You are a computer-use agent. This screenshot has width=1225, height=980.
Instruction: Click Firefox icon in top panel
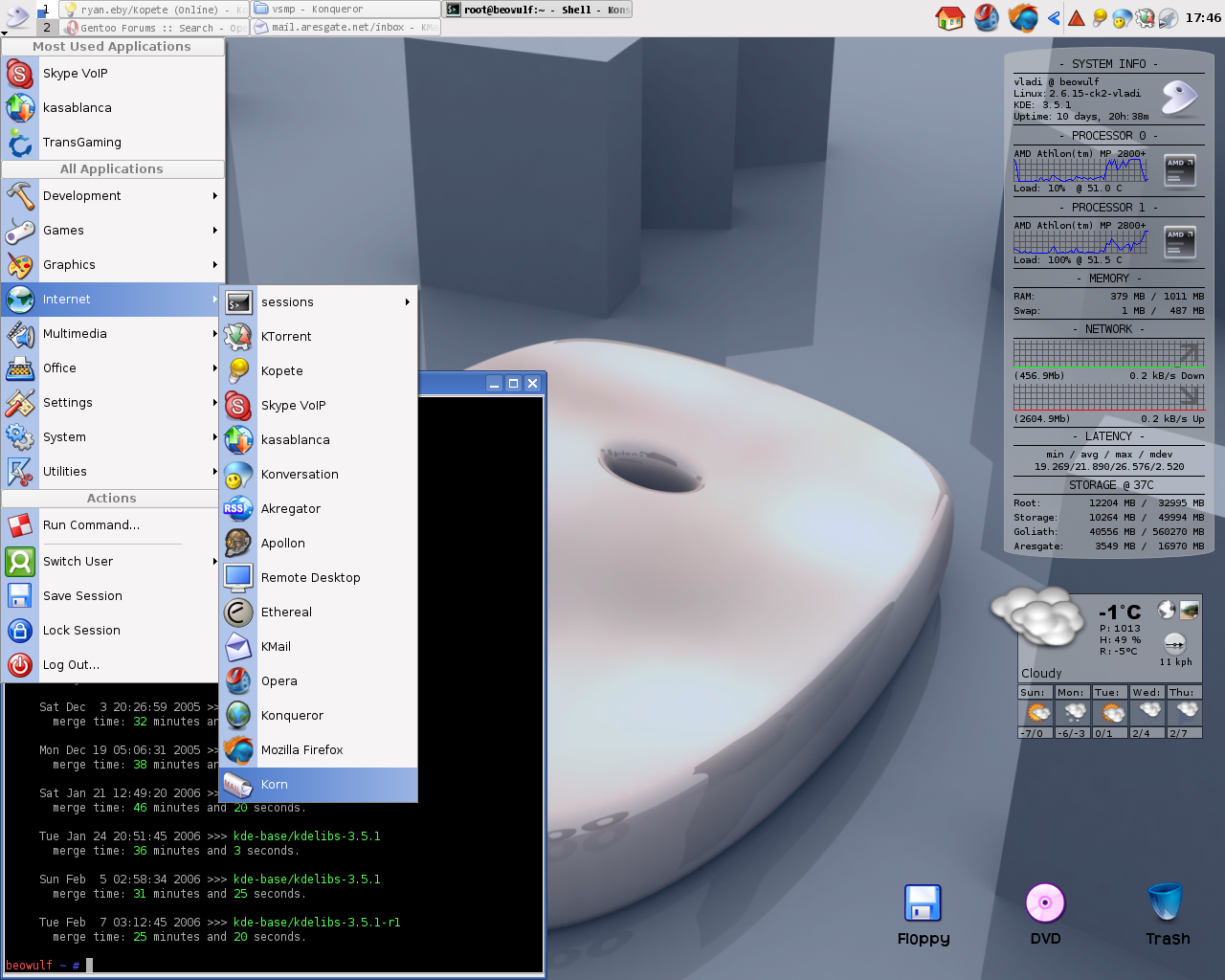tap(1023, 17)
